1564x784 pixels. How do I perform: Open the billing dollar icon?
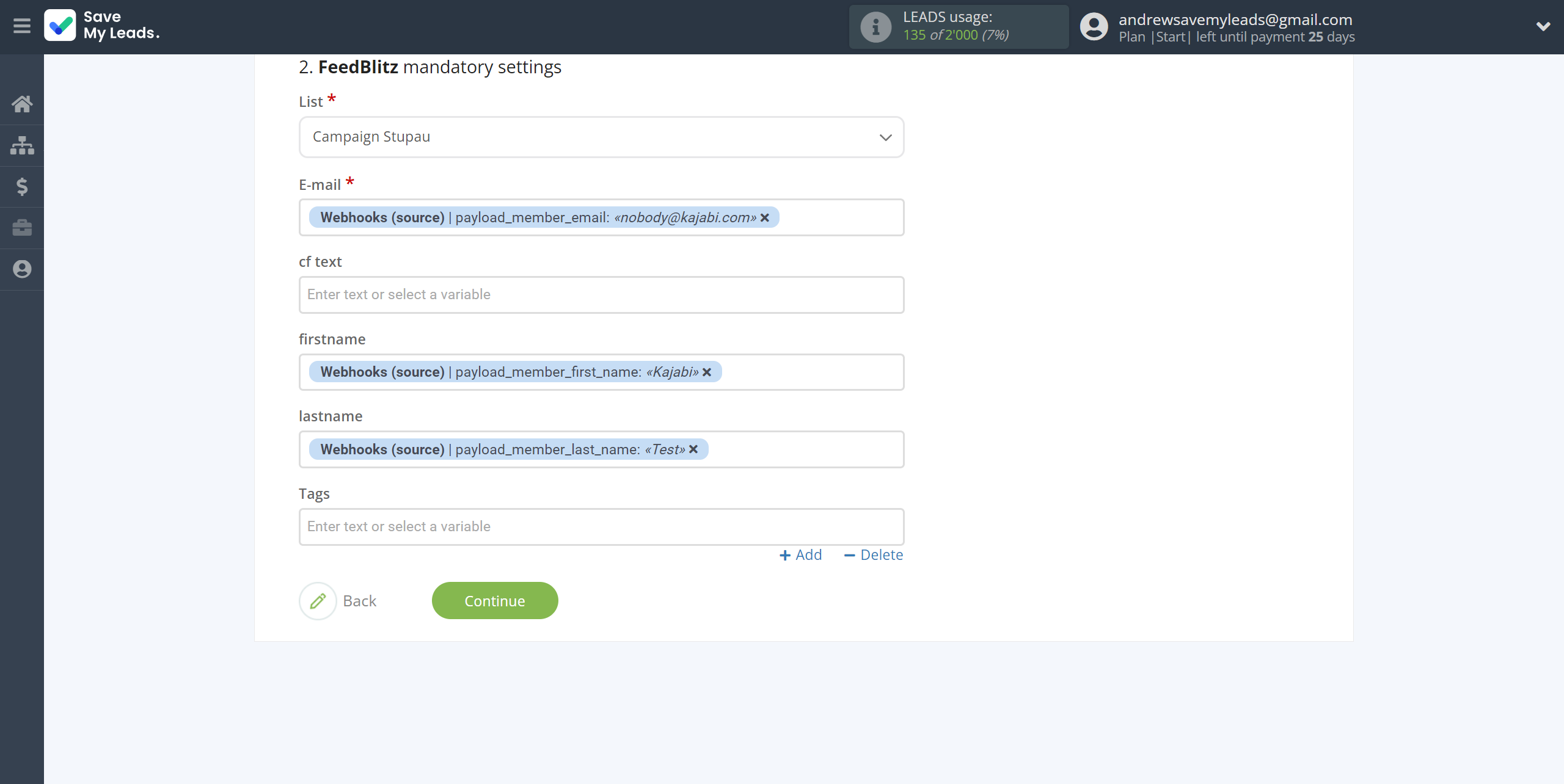pos(22,186)
